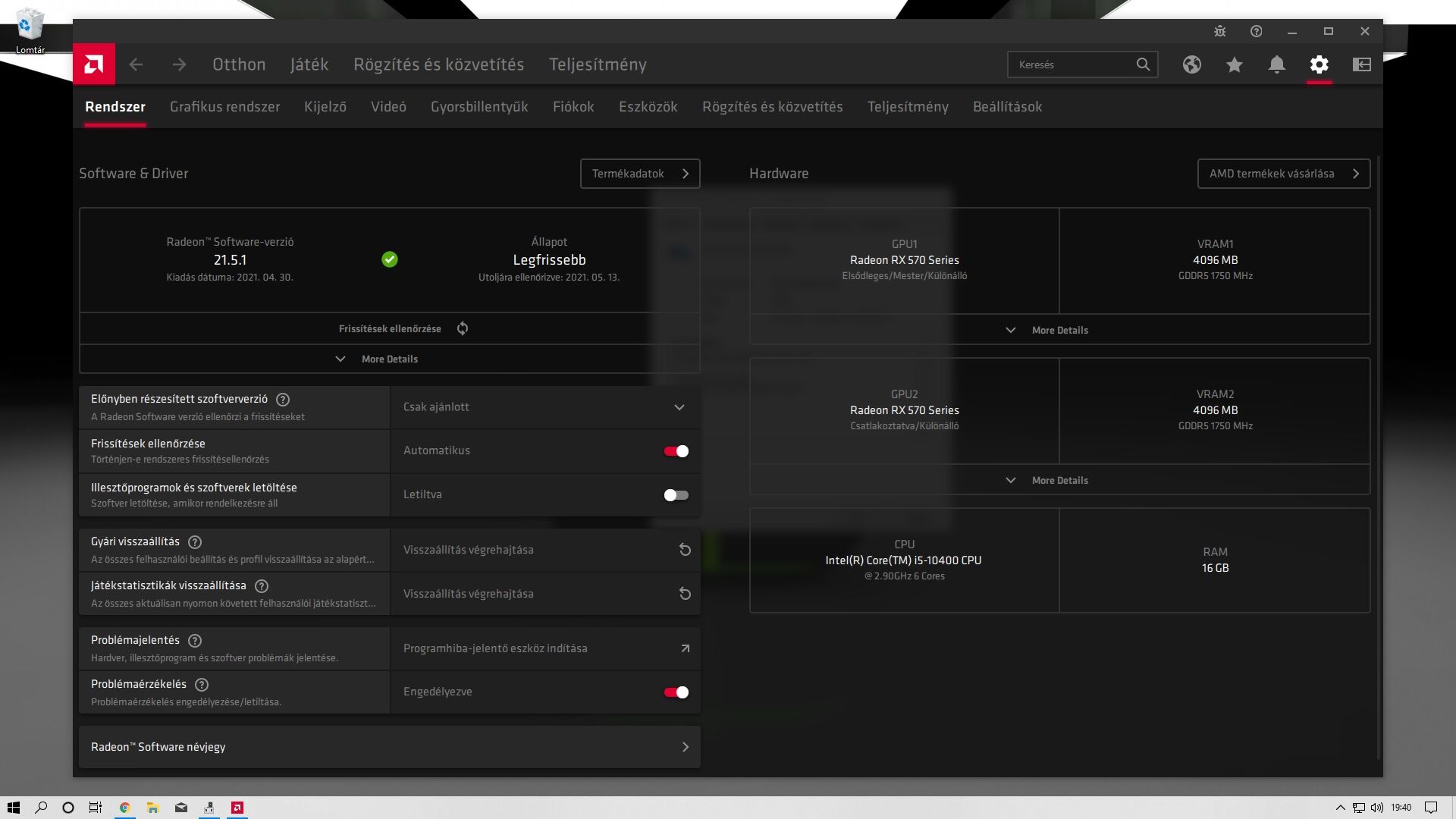The width and height of the screenshot is (1456, 819).
Task: Switch to Gyorsbillentyűk tab
Action: [x=479, y=107]
